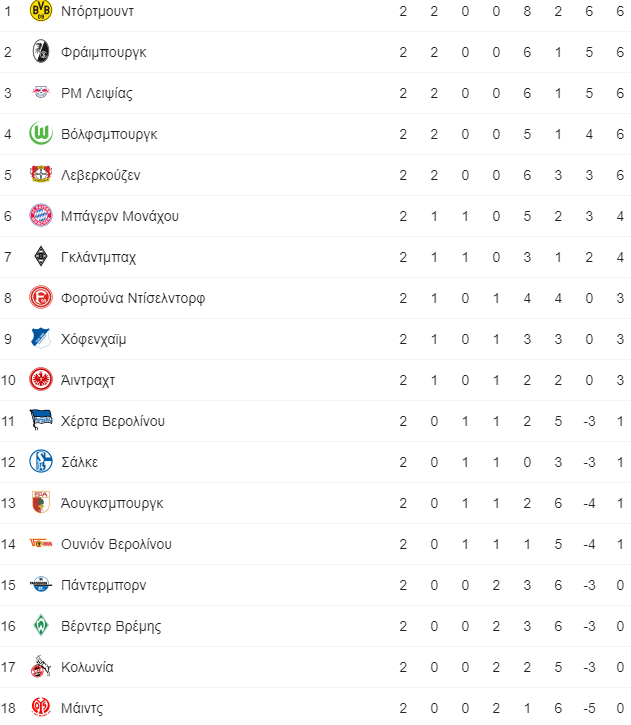Click the Bayer Leverkusen crest
This screenshot has width=631, height=725.
[x=41, y=174]
